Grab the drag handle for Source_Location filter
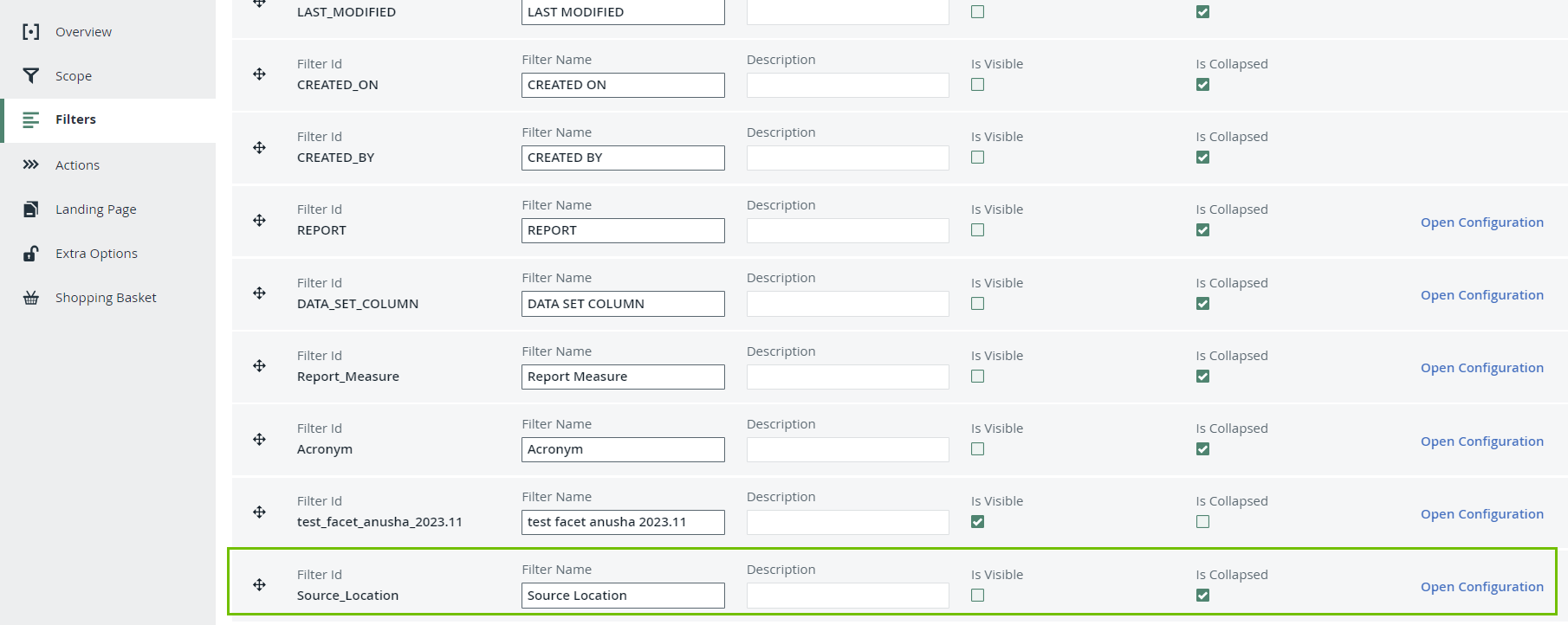 coord(259,585)
